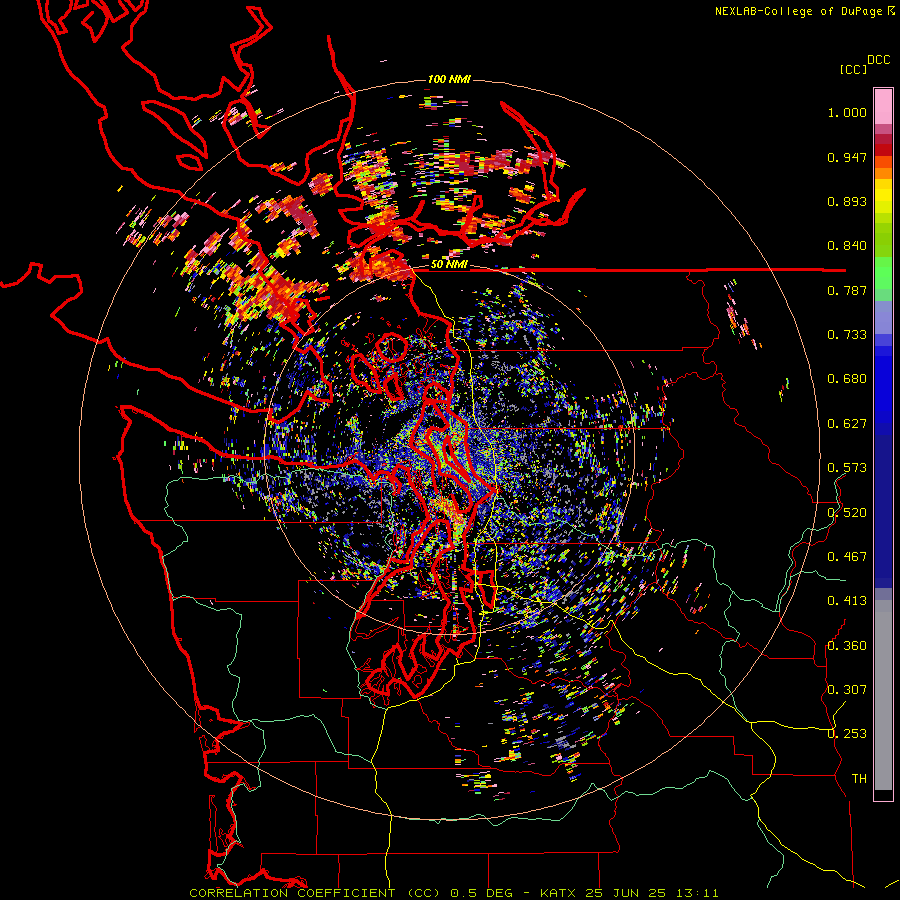Click the 0.5 DEG elevation text
Screen dimensions: 900x900
pos(482,893)
